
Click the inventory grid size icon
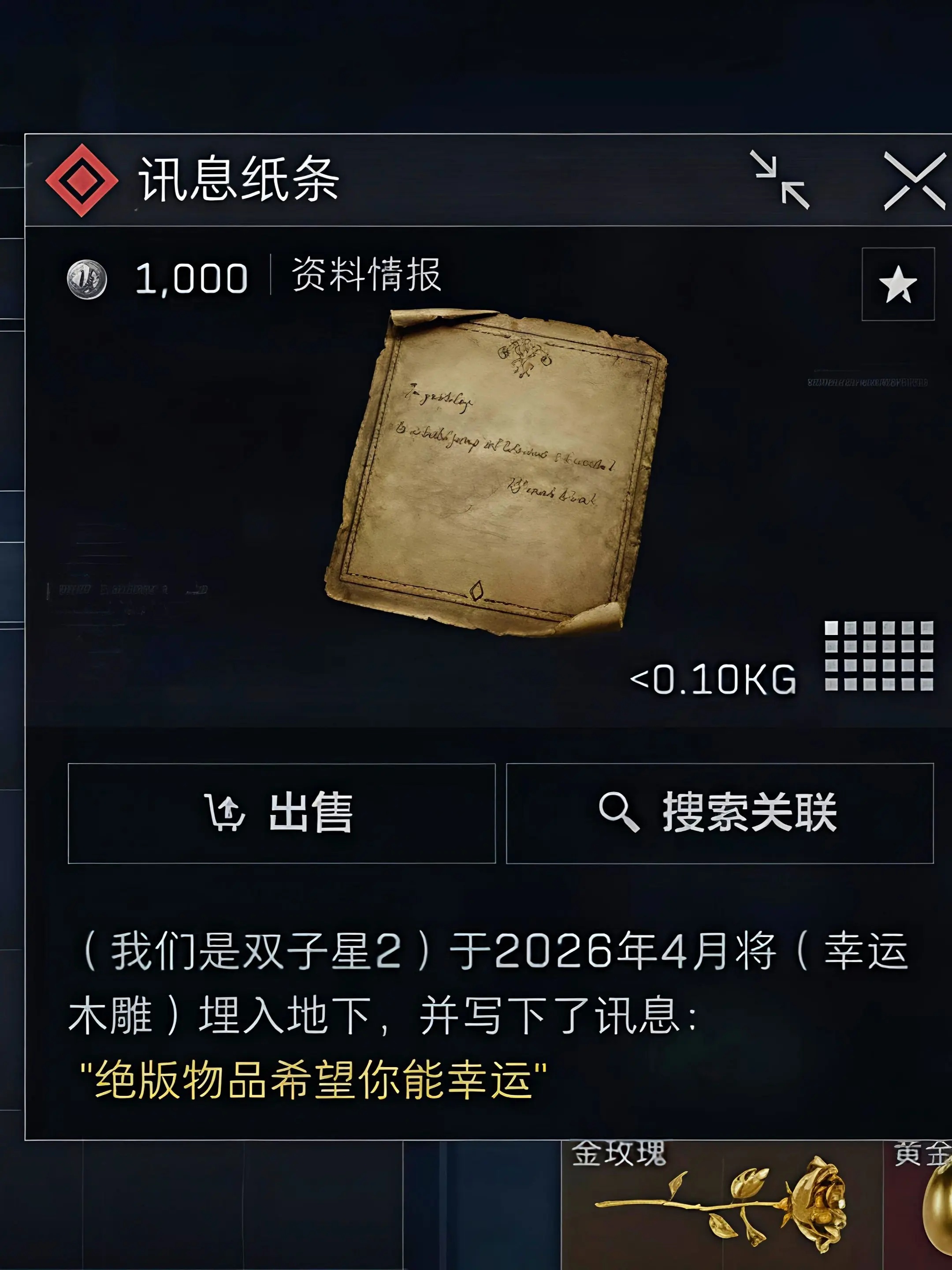(x=878, y=655)
